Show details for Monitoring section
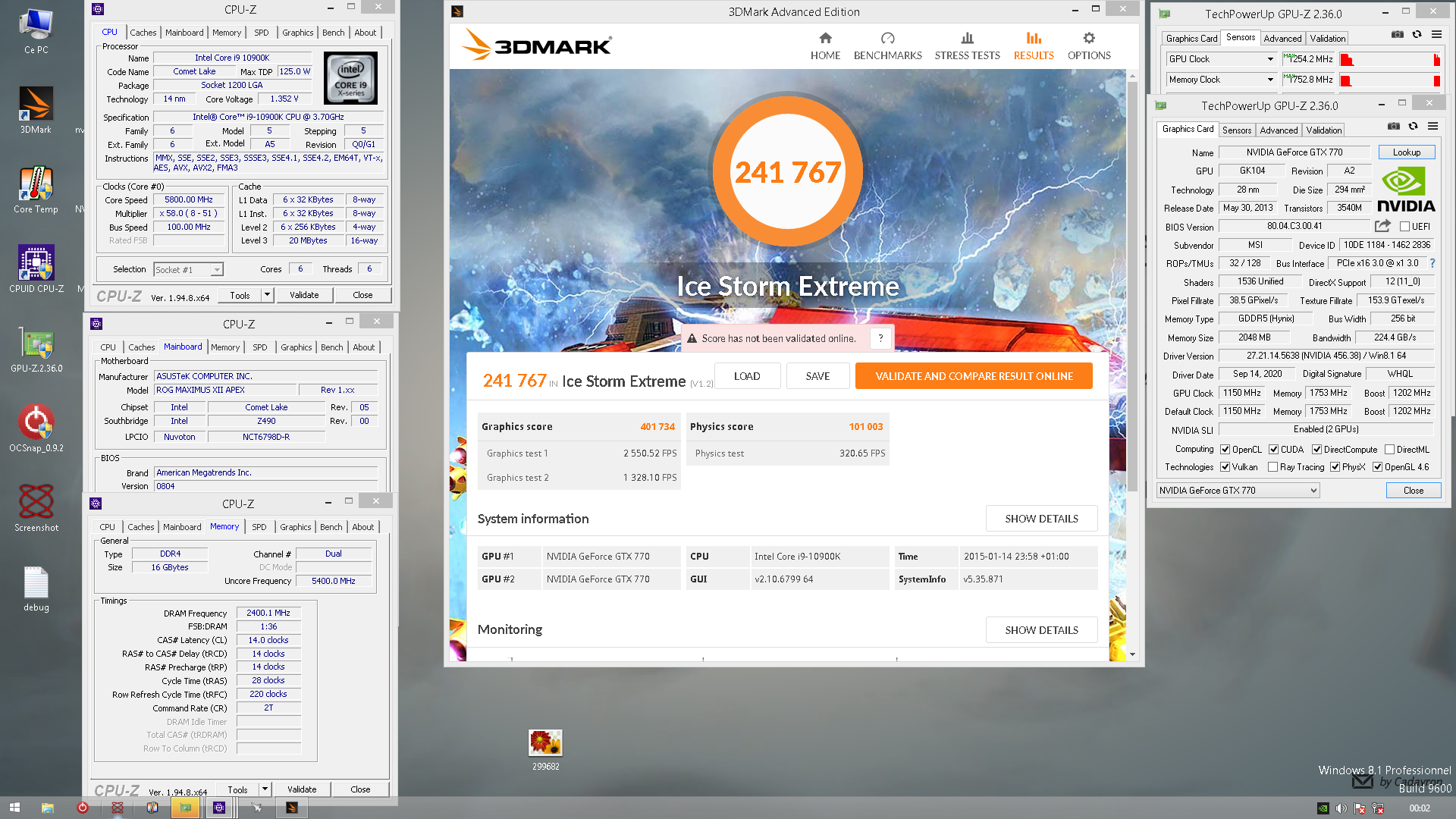1456x819 pixels. (x=1041, y=629)
